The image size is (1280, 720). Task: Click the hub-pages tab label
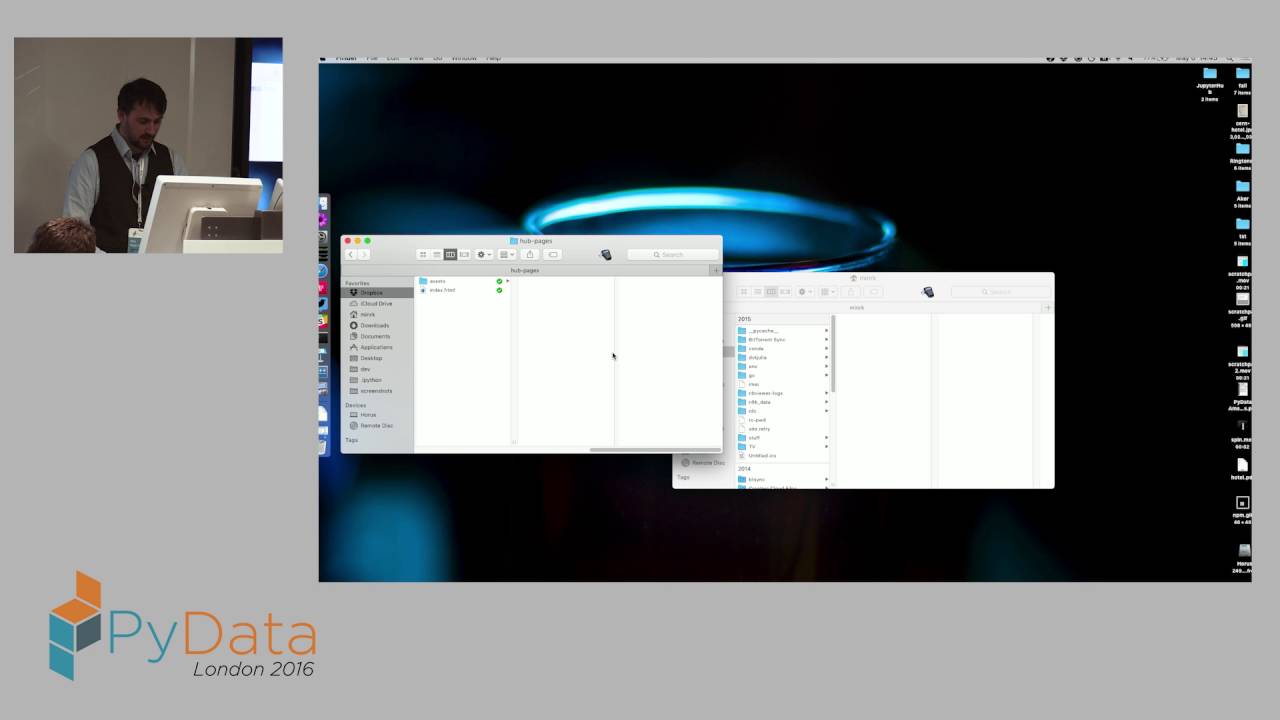(525, 270)
